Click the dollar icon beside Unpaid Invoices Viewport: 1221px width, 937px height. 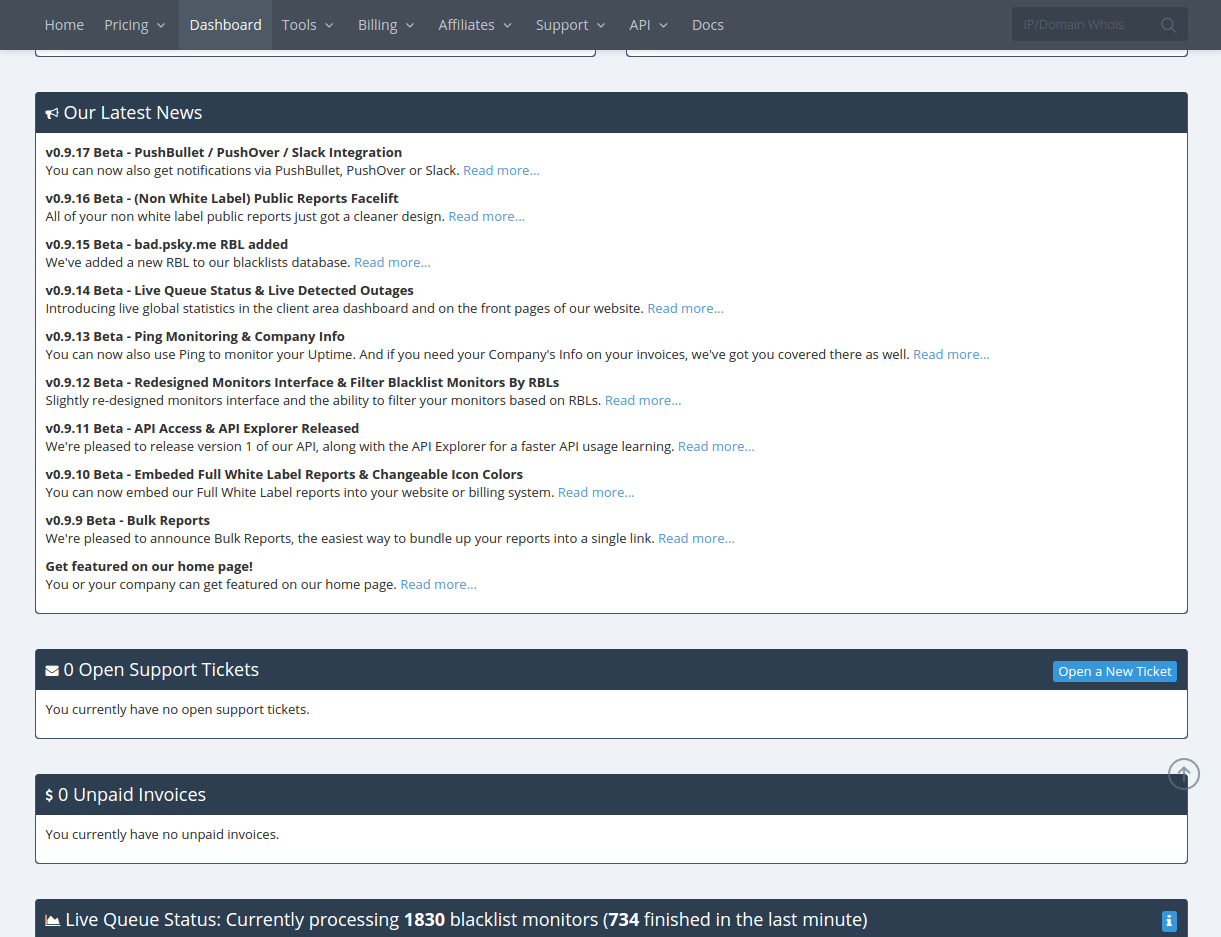49,796
